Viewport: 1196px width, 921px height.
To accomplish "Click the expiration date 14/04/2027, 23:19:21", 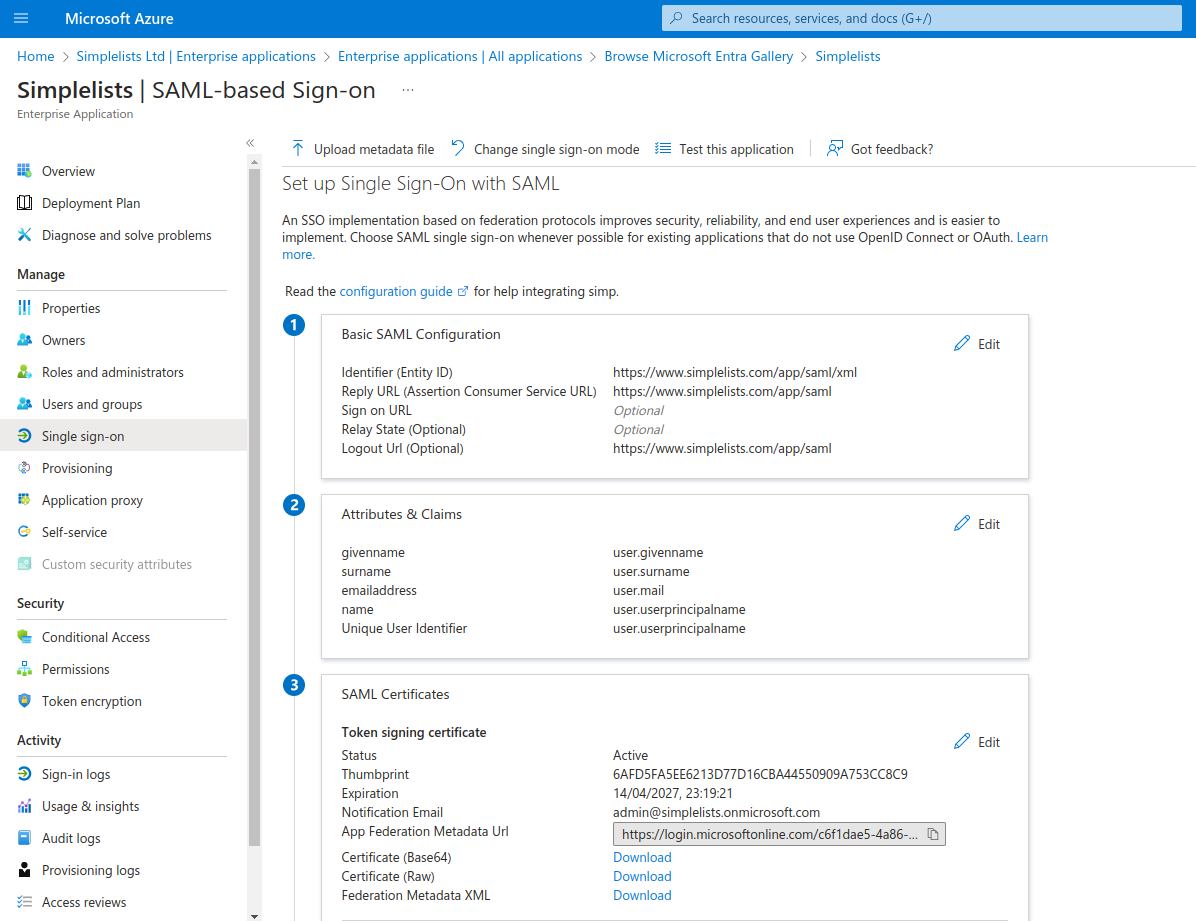I will tap(673, 793).
